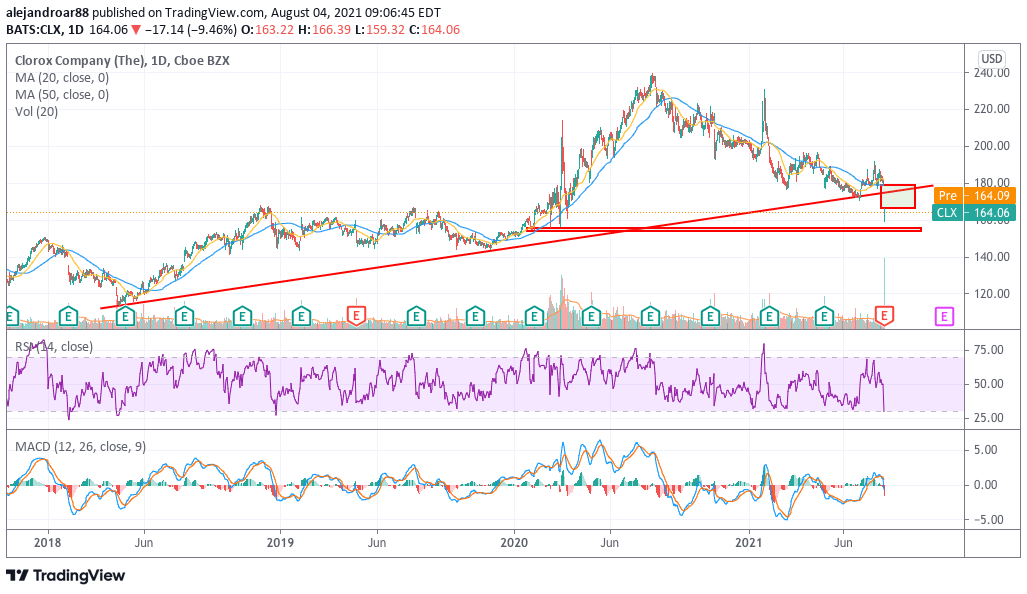
Task: Click the 2020 label on time axis
Action: click(514, 543)
